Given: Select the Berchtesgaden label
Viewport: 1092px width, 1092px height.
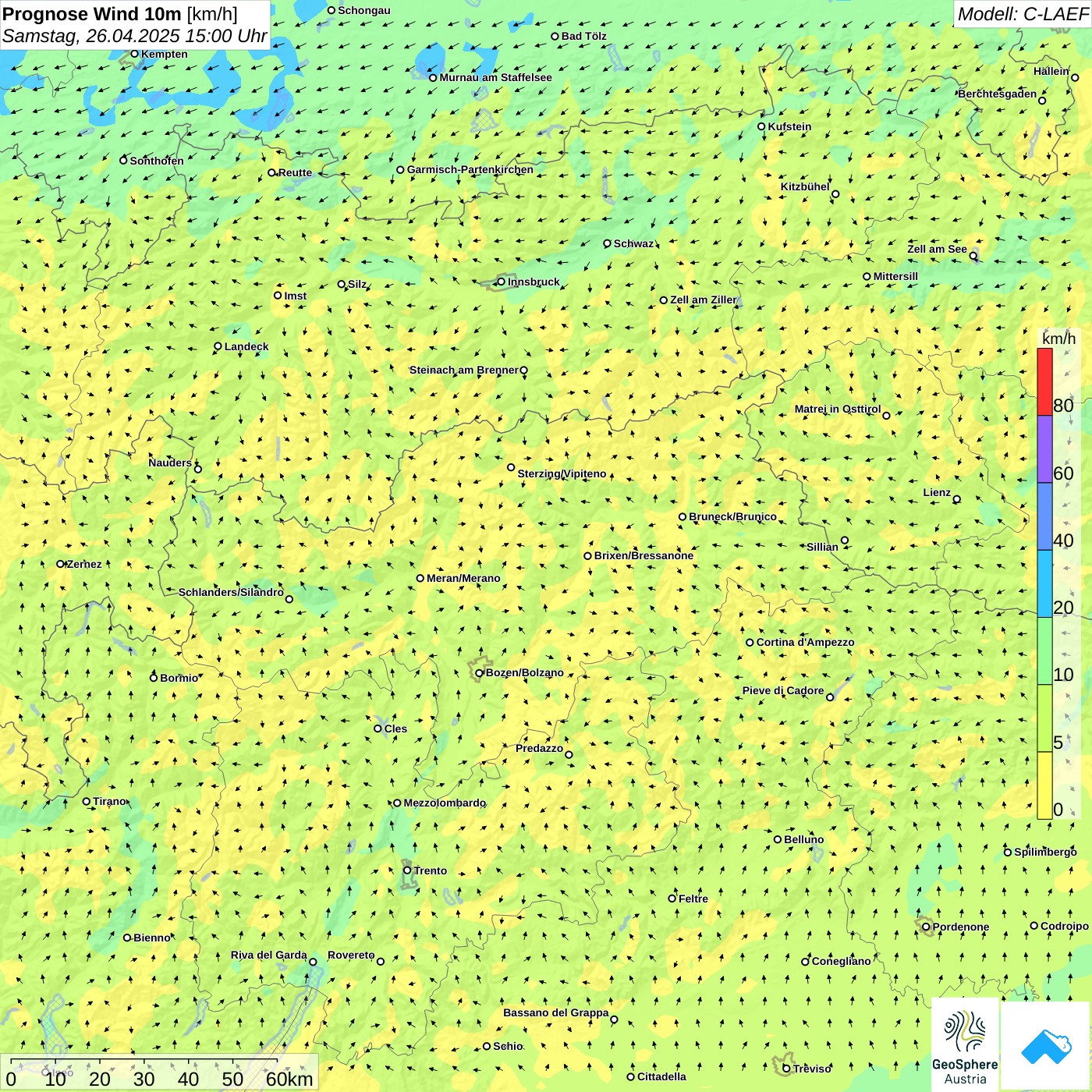Looking at the screenshot, I should click(997, 94).
